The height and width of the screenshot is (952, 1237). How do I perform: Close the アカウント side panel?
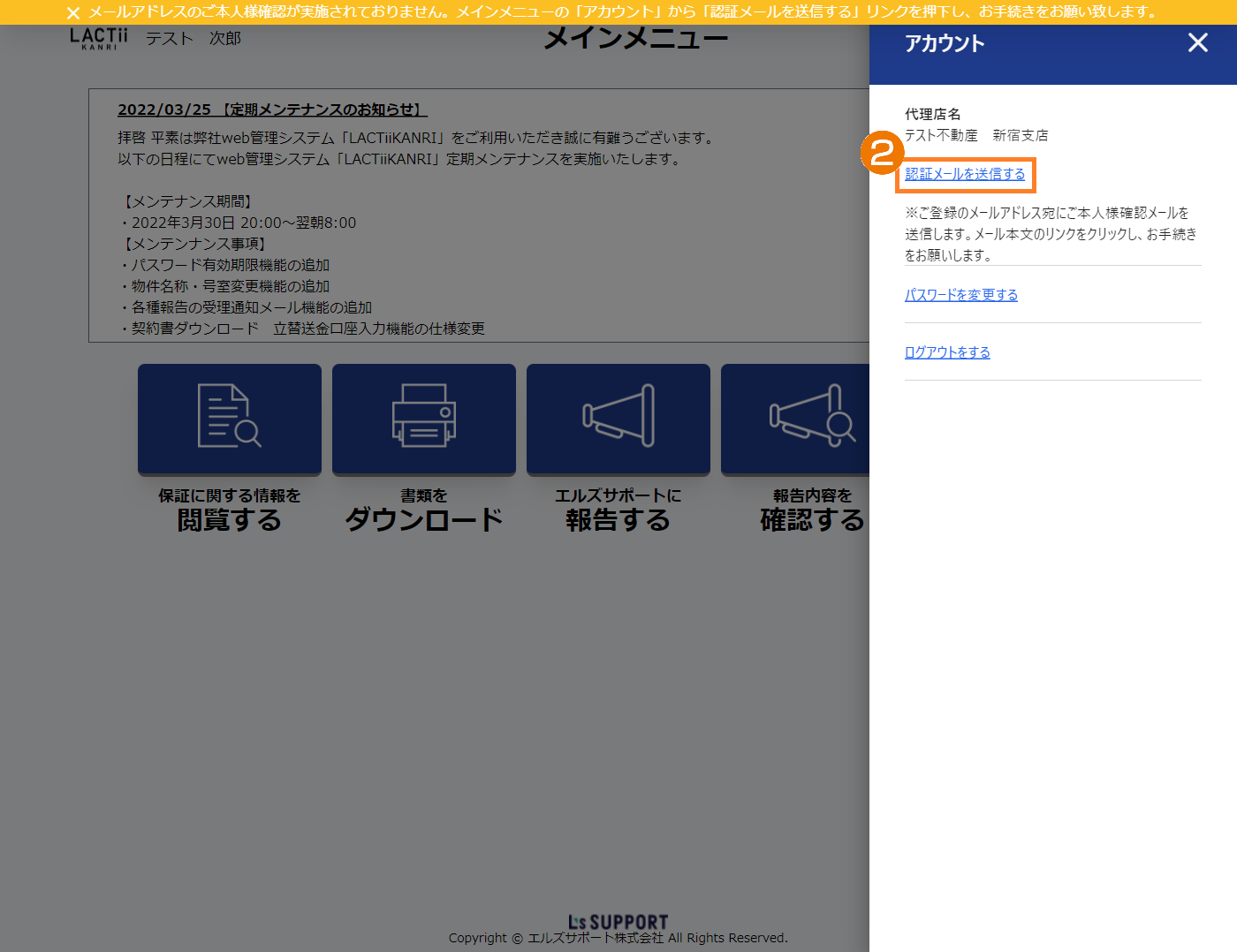tap(1197, 42)
